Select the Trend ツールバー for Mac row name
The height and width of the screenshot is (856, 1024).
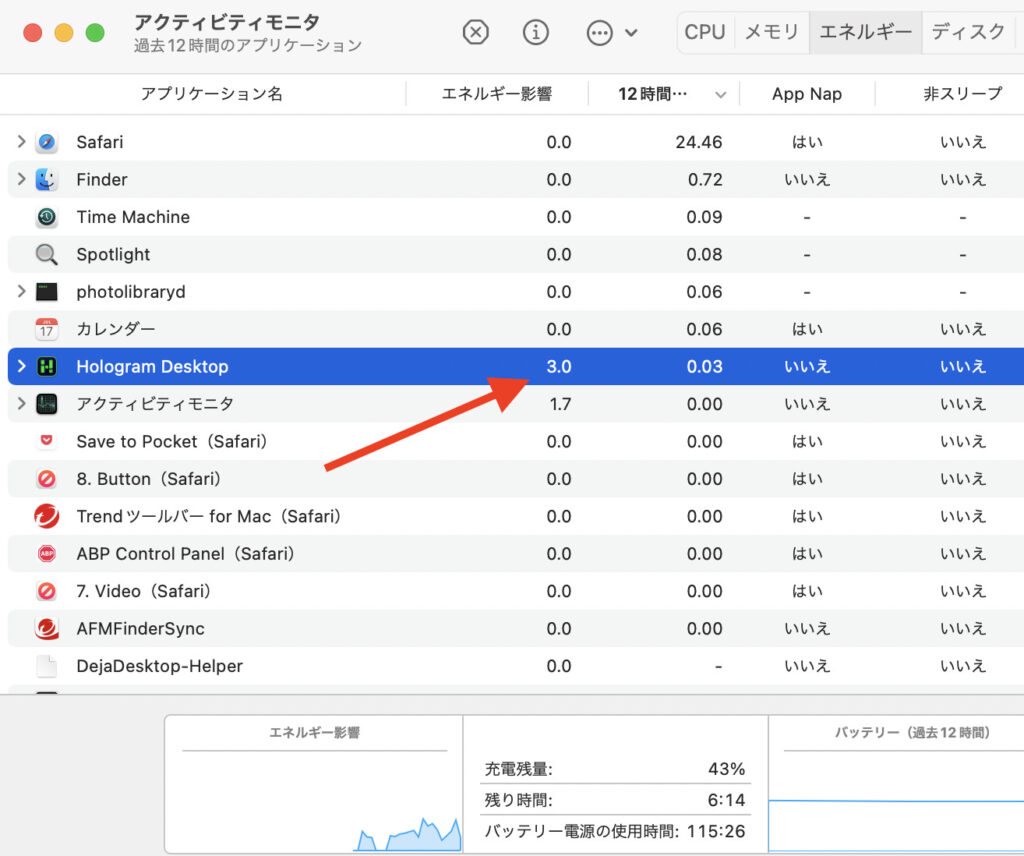point(208,516)
